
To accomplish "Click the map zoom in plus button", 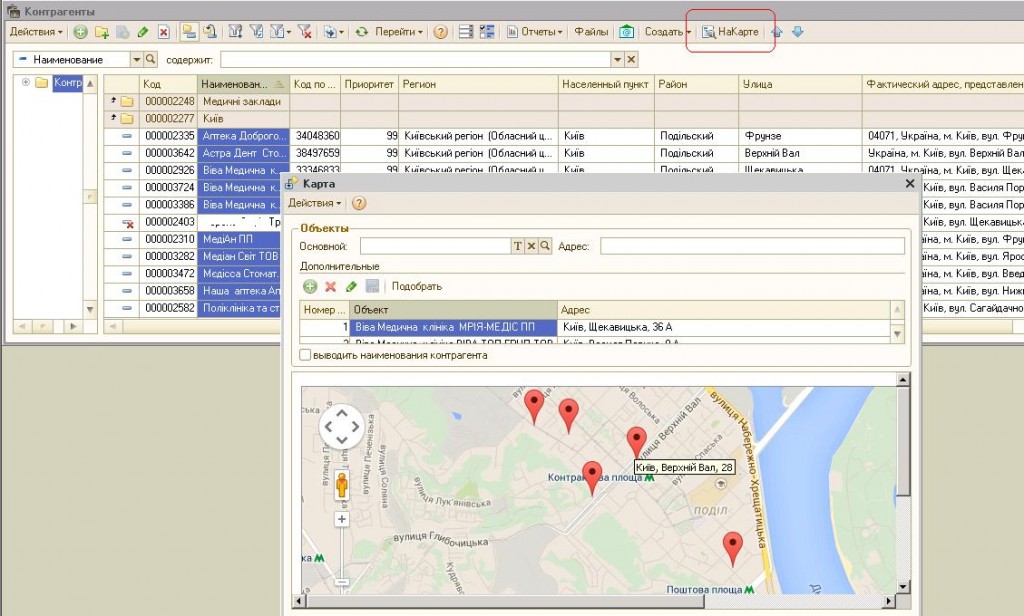I will [342, 519].
